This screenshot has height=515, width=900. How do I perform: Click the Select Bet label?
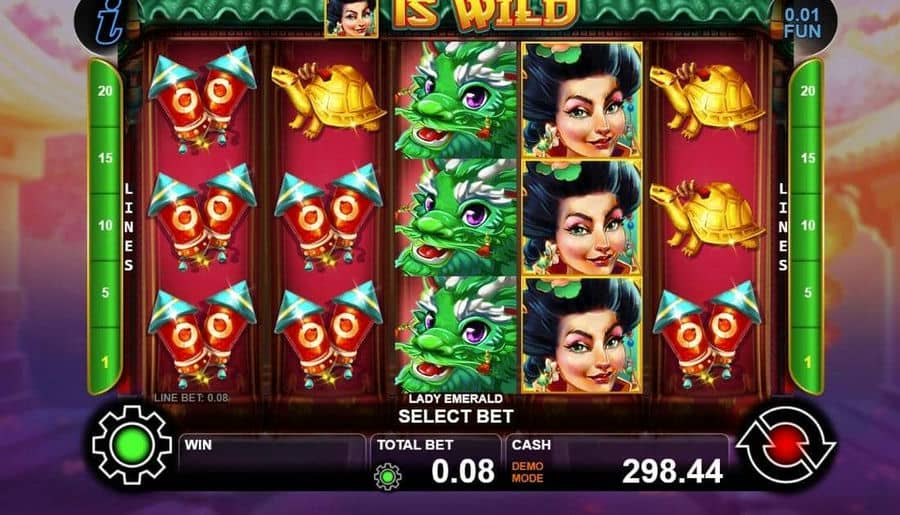pos(456,416)
